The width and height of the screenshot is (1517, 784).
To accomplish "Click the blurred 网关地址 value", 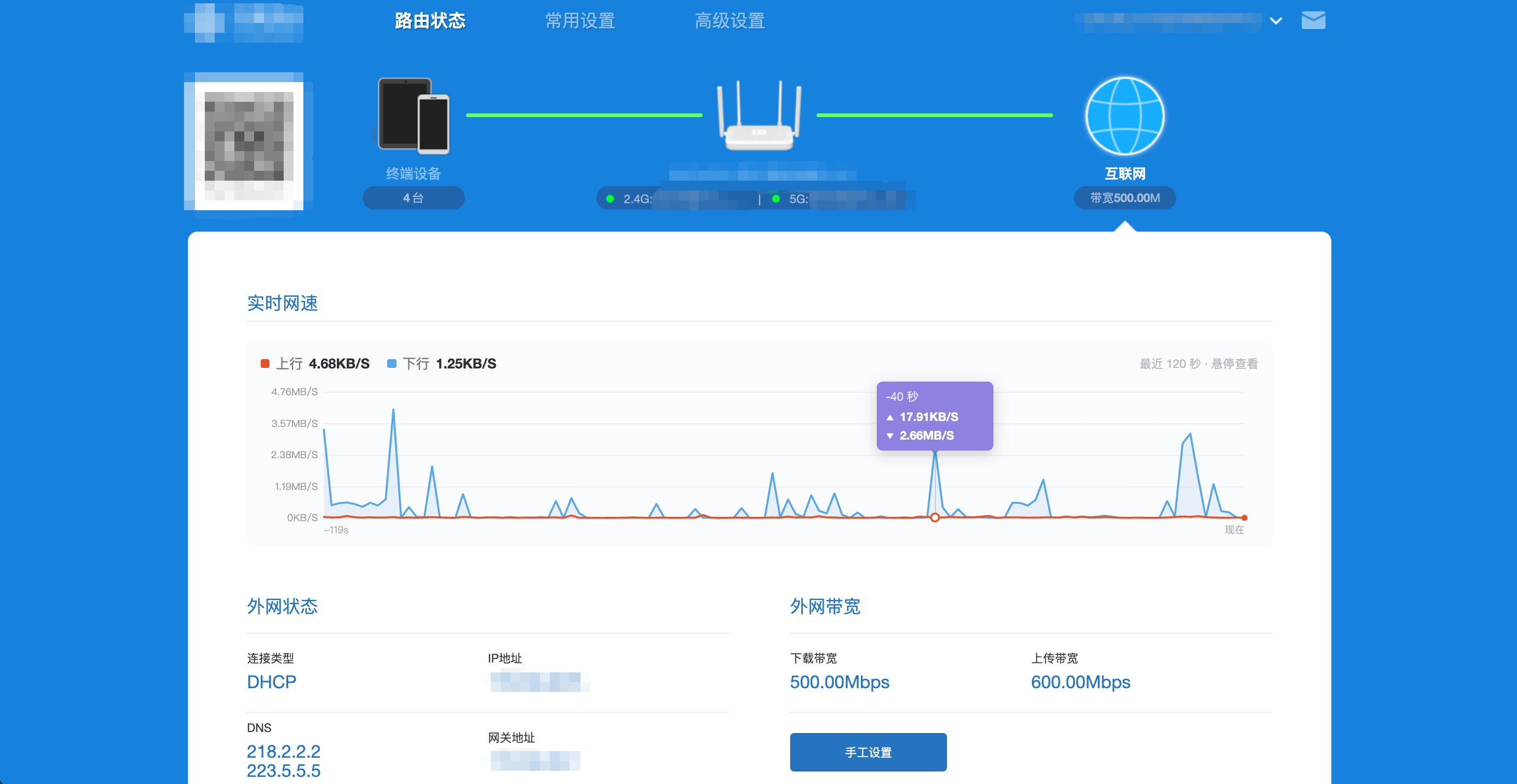I will coord(535,760).
